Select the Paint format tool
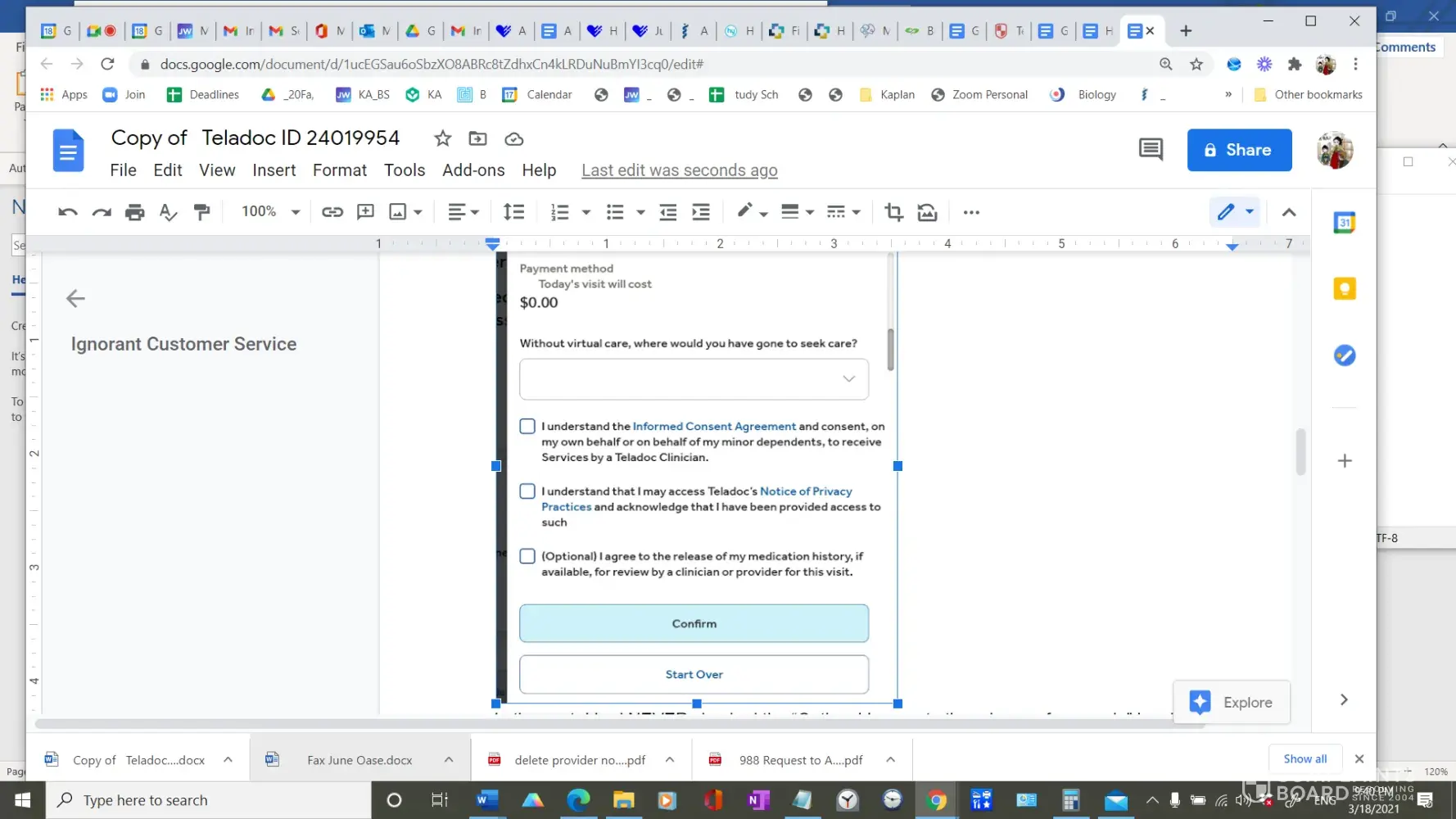 (x=201, y=212)
